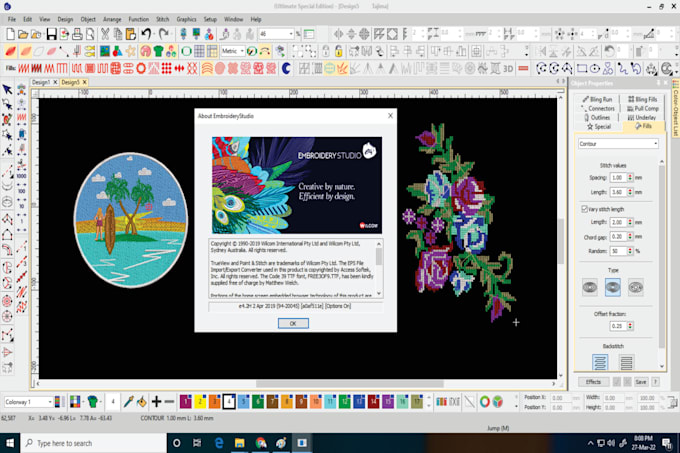Select the TrueView red leaf icon
Image resolution: width=680 pixels, height=453 pixels.
coord(10,51)
